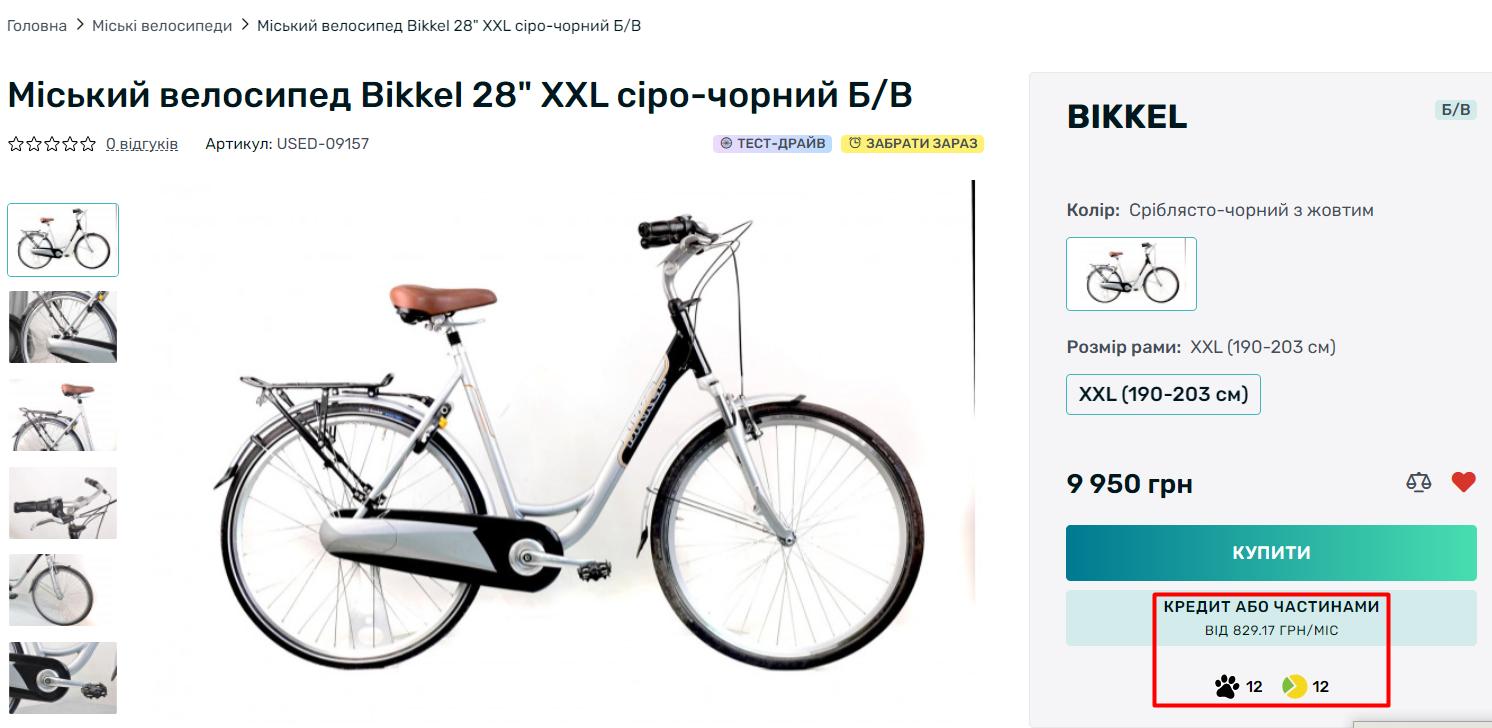1492x728 pixels.
Task: Open Міські велосипеди breadcrumb category
Action: pyautogui.click(x=162, y=25)
